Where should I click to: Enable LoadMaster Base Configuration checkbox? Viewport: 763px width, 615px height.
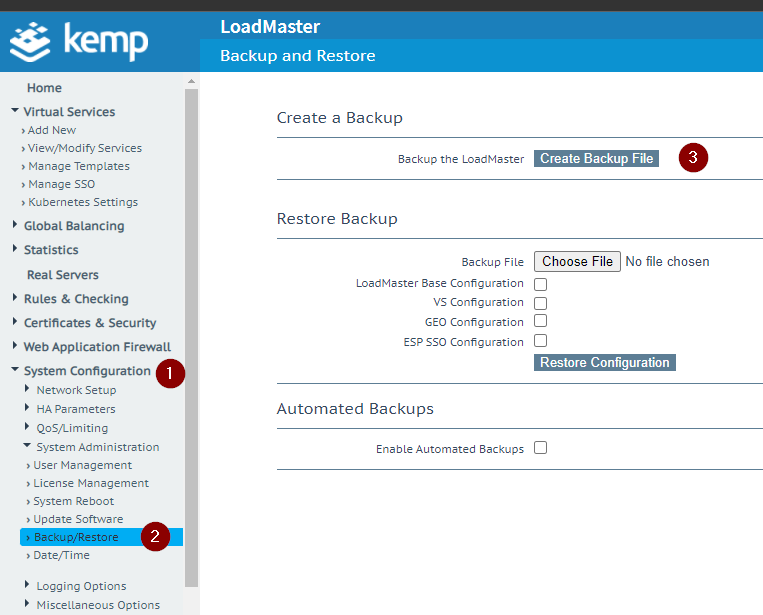coord(540,284)
